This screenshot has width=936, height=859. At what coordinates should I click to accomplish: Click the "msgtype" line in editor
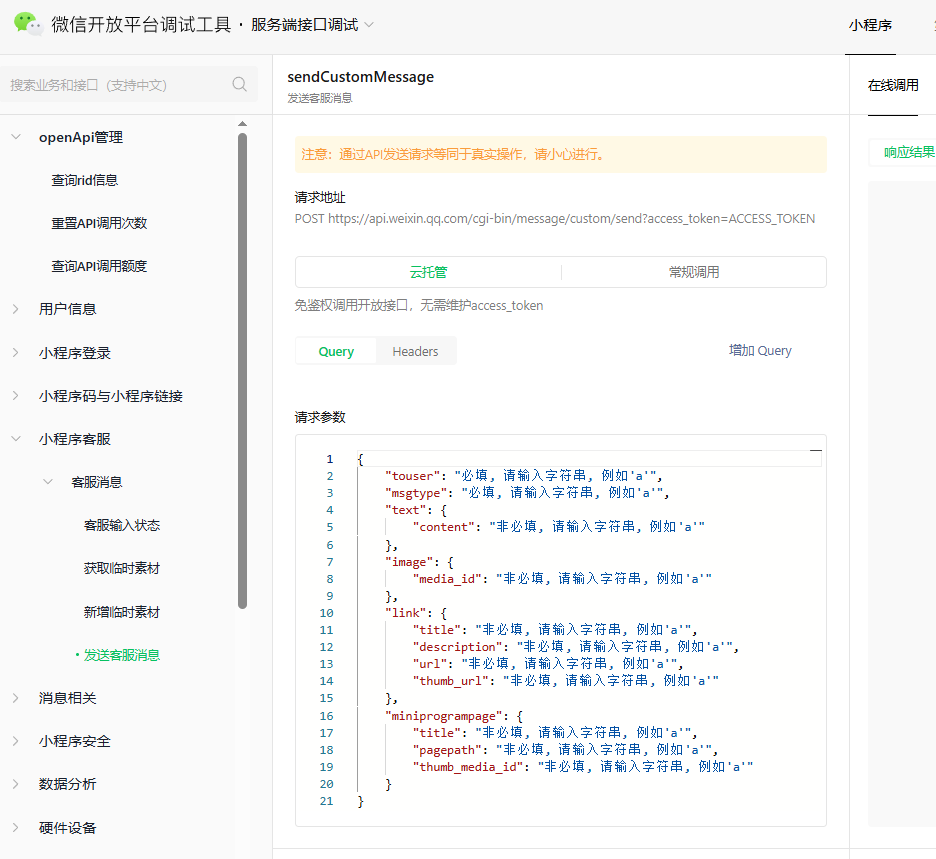pos(527,492)
